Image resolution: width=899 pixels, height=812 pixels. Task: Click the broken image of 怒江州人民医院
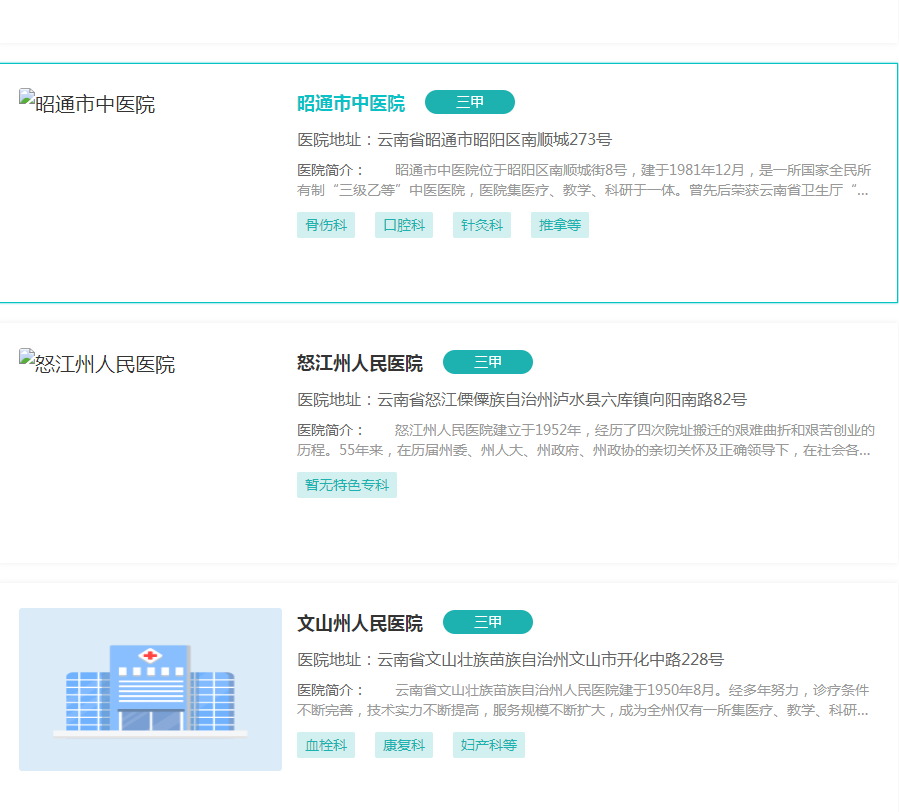[x=97, y=364]
